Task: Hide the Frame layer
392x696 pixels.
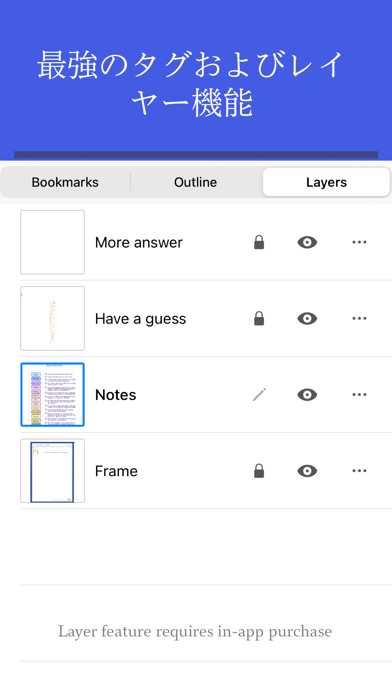Action: pos(307,471)
